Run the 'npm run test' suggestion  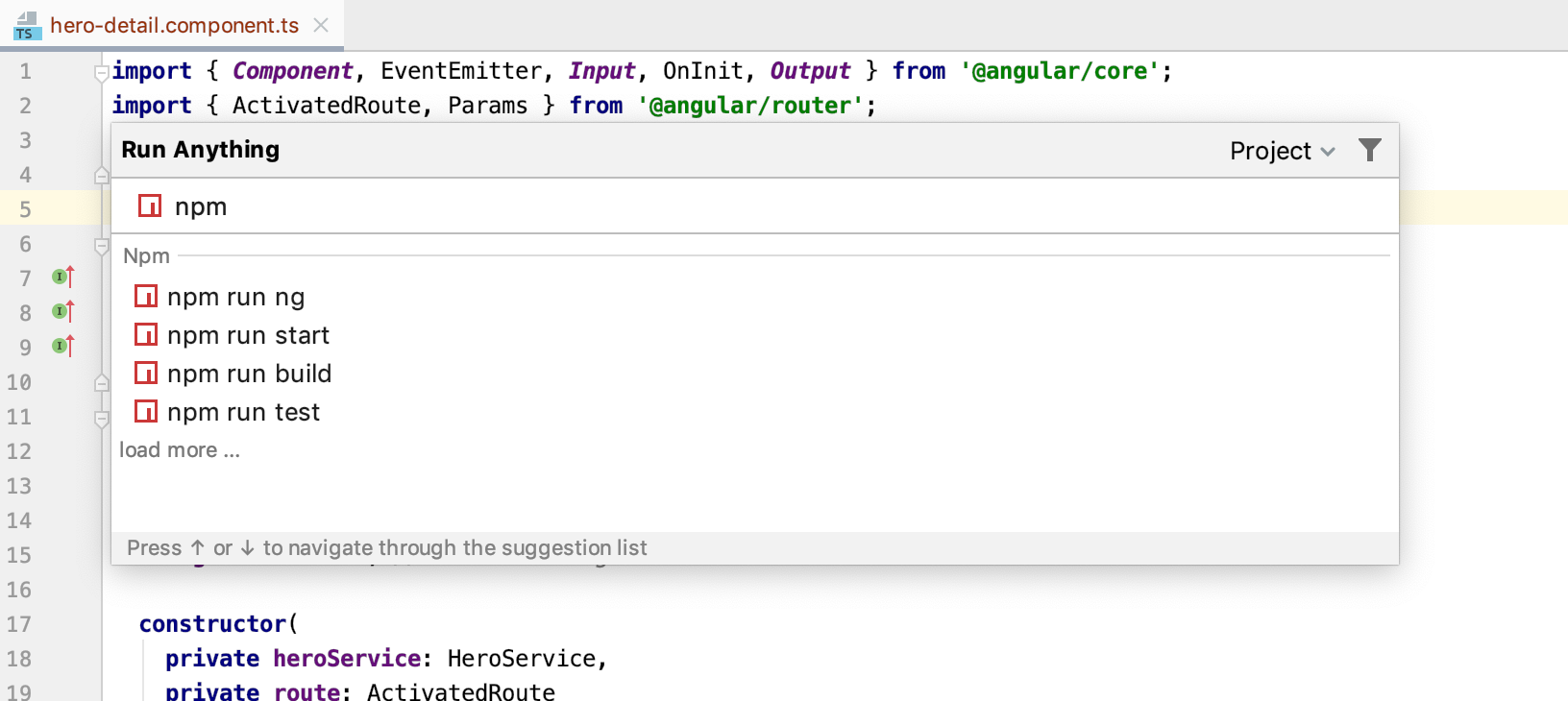243,413
